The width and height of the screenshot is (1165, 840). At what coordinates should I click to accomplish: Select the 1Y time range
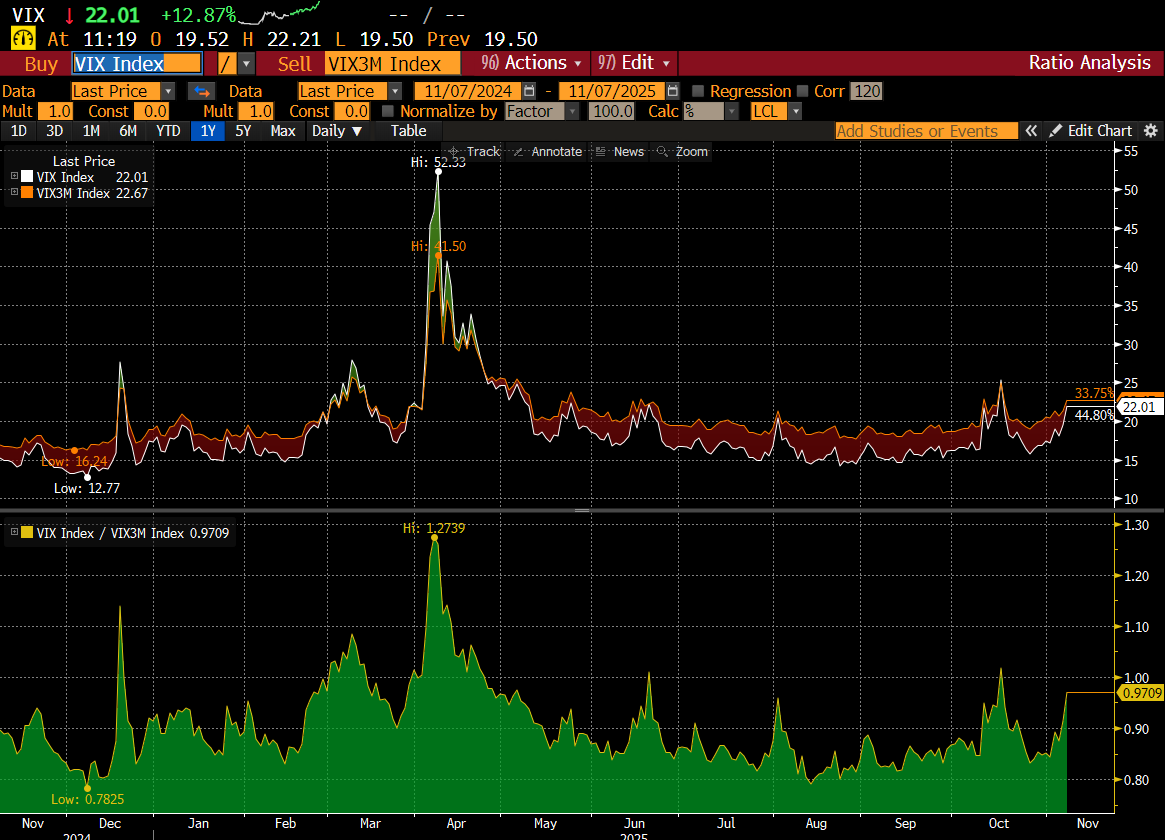[x=208, y=131]
